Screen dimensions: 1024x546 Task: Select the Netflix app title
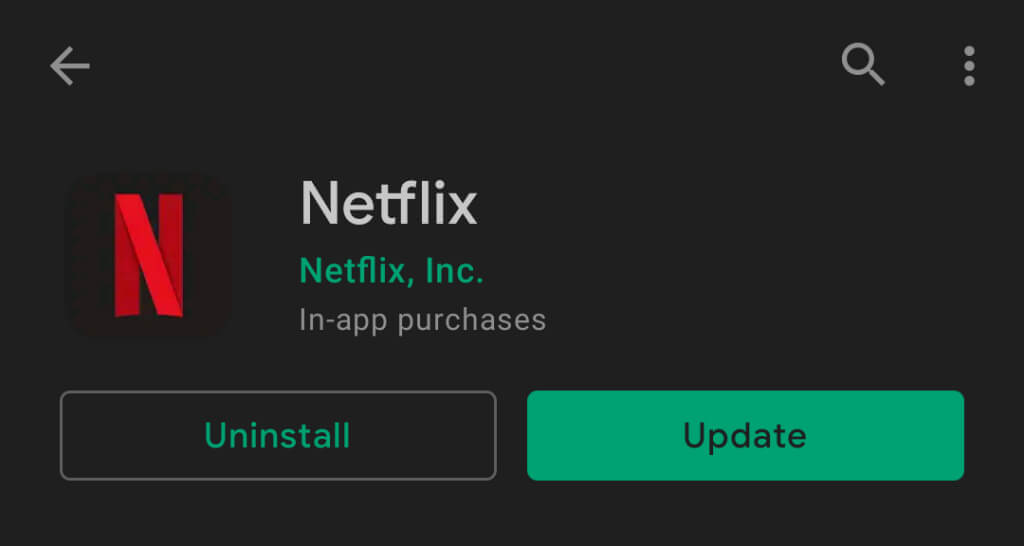coord(389,203)
